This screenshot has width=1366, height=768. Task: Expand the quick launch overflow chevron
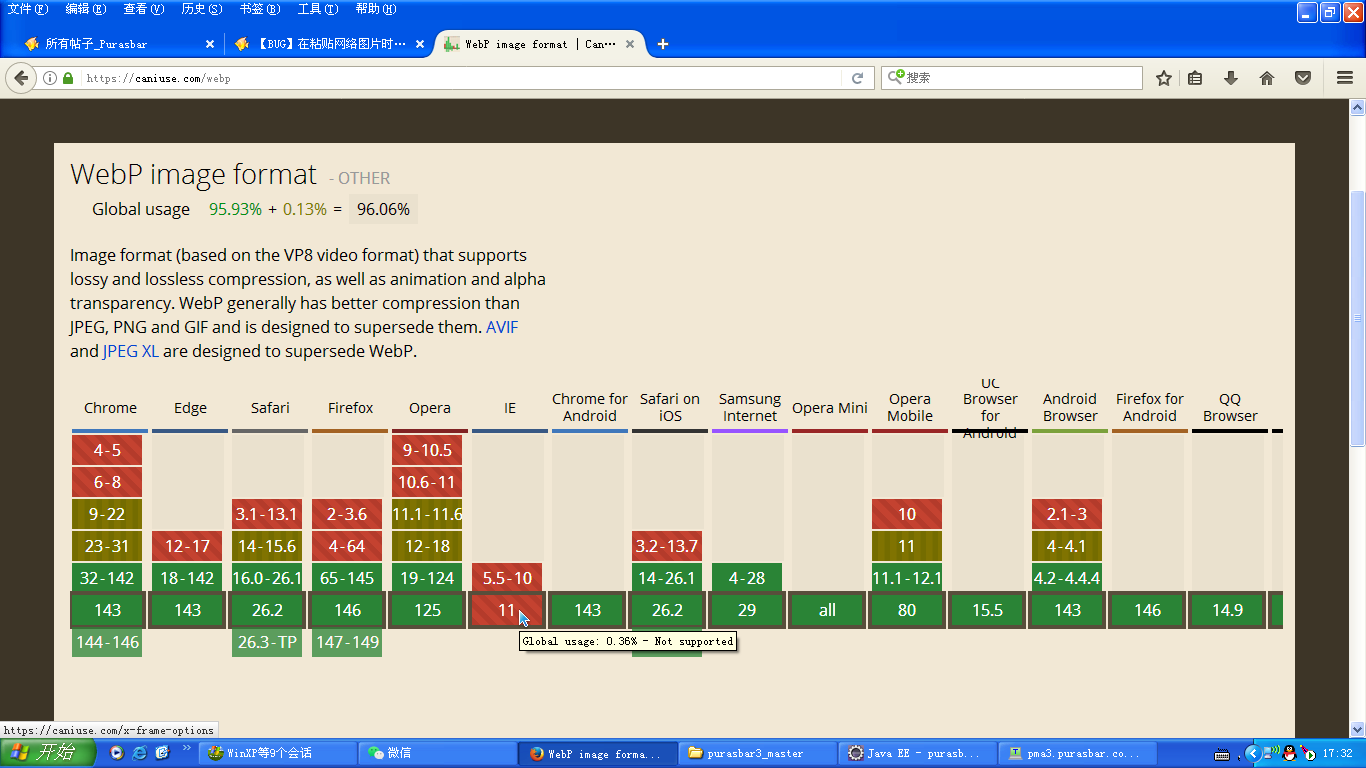(x=186, y=748)
